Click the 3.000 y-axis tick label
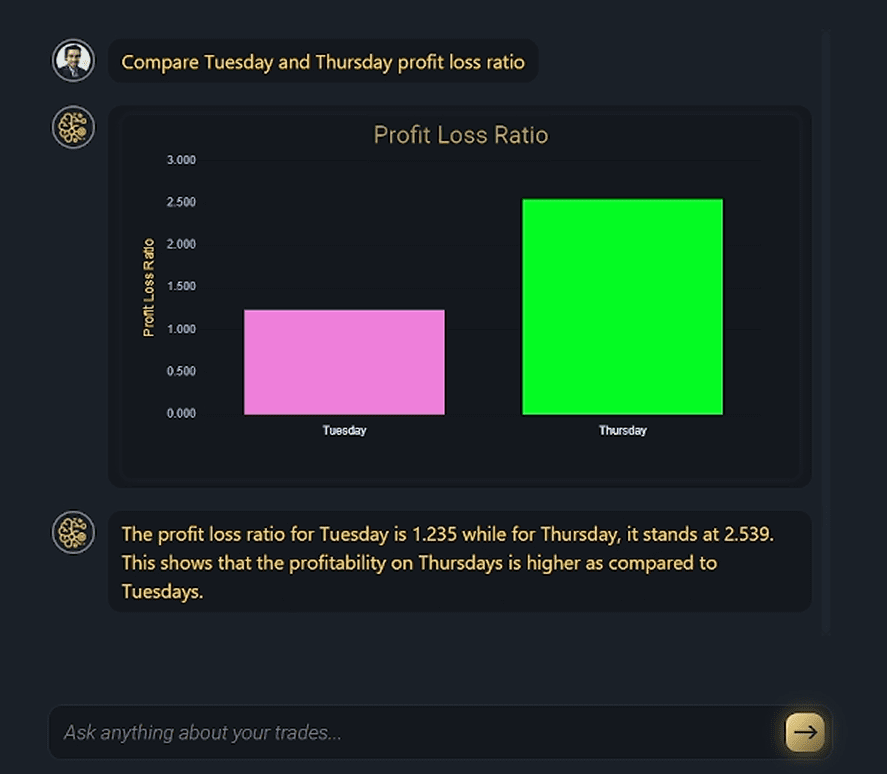The height and width of the screenshot is (774, 887). tap(181, 160)
